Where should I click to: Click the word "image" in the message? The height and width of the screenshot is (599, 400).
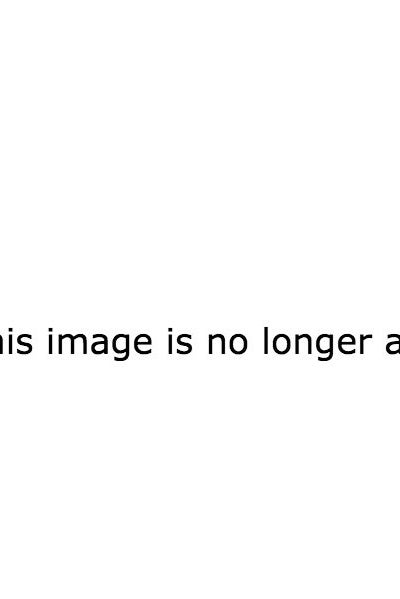coord(99,343)
